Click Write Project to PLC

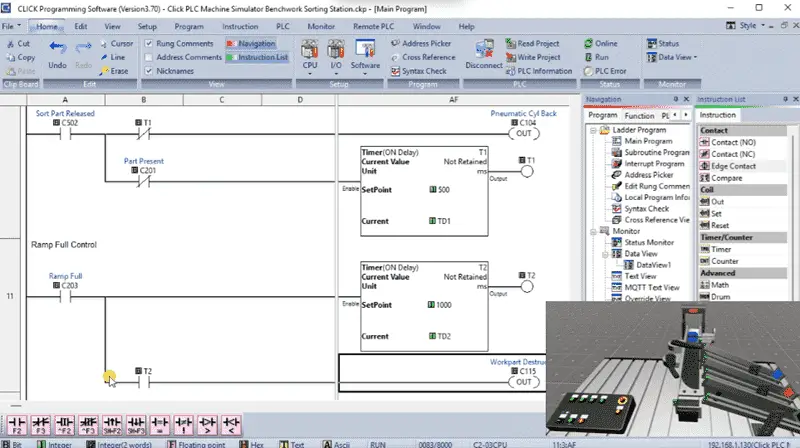pos(533,58)
